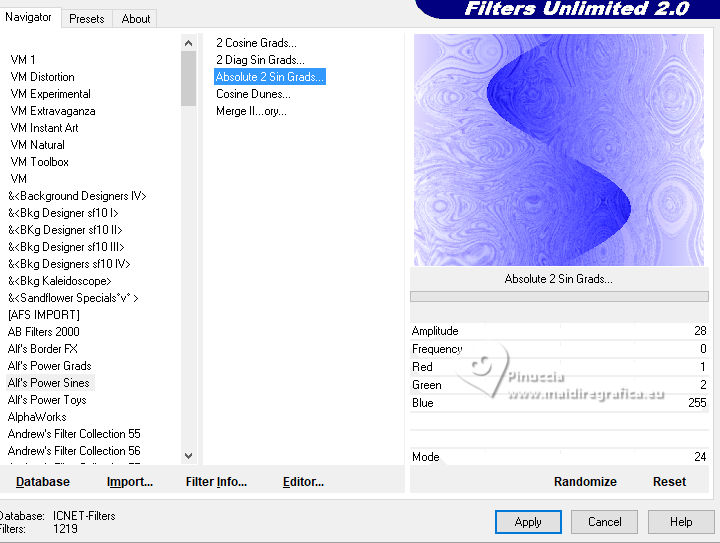This screenshot has width=720, height=543.
Task: Select Alf's Power Toys category
Action: 47,400
